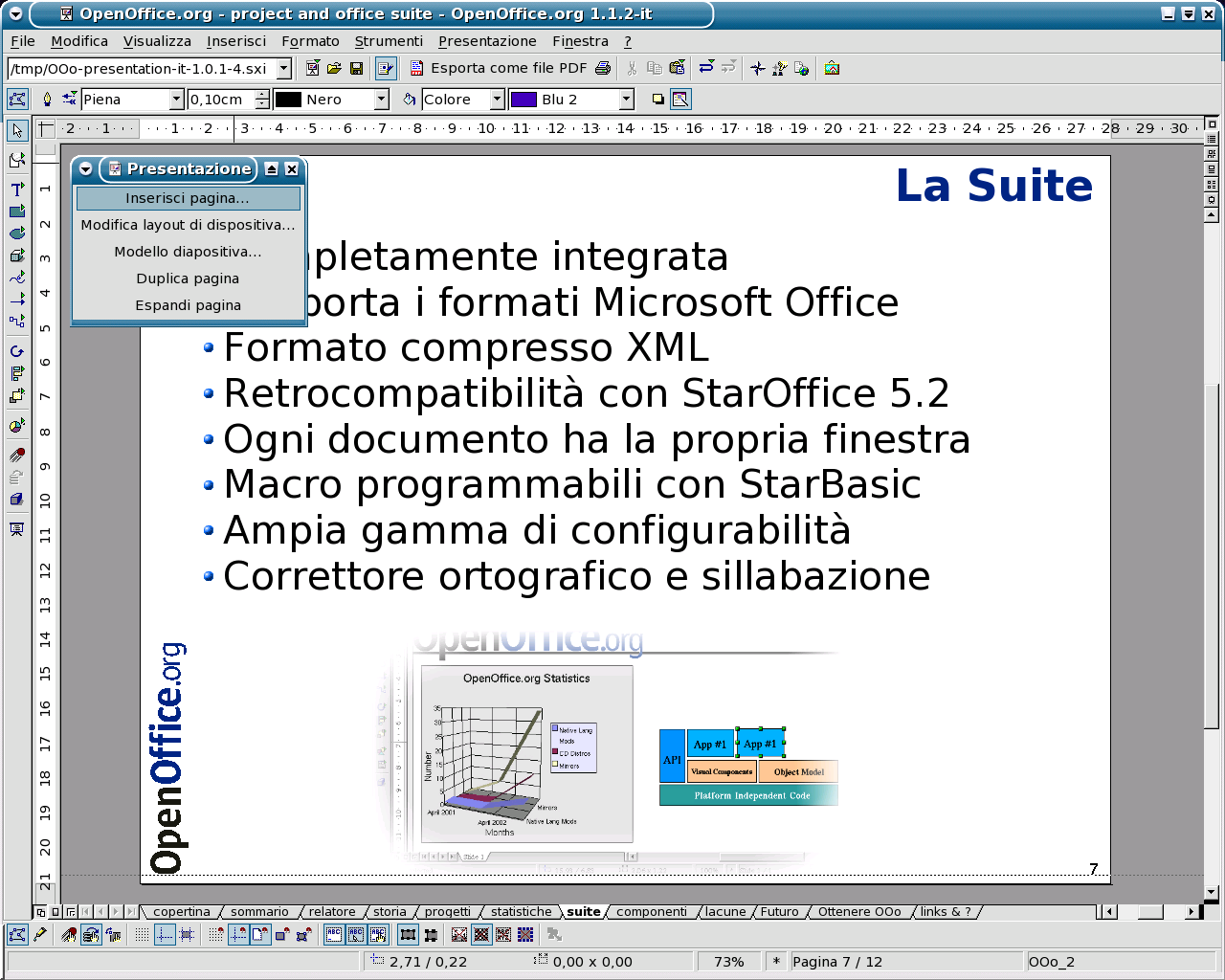This screenshot has width=1225, height=980.
Task: Click the Rotate tool icon
Action: (x=17, y=351)
